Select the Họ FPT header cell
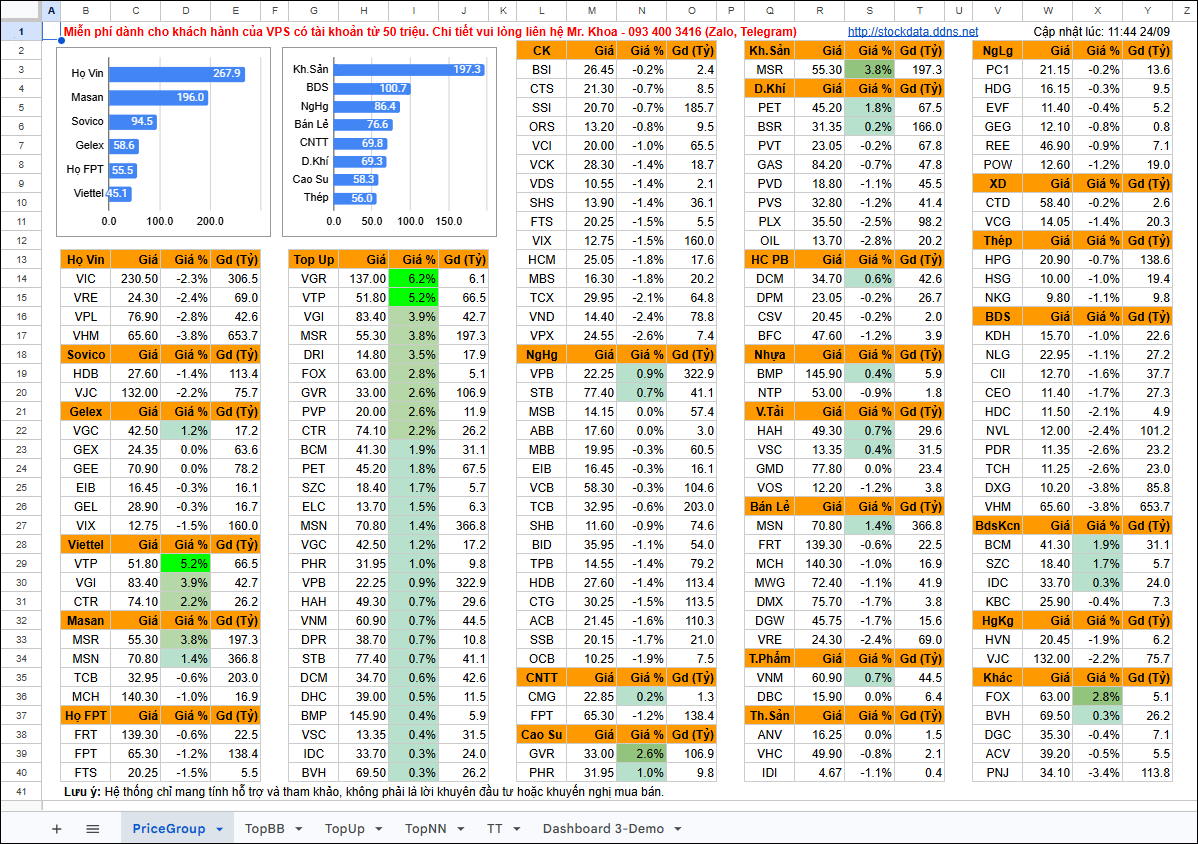This screenshot has width=1198, height=844. tap(86, 716)
